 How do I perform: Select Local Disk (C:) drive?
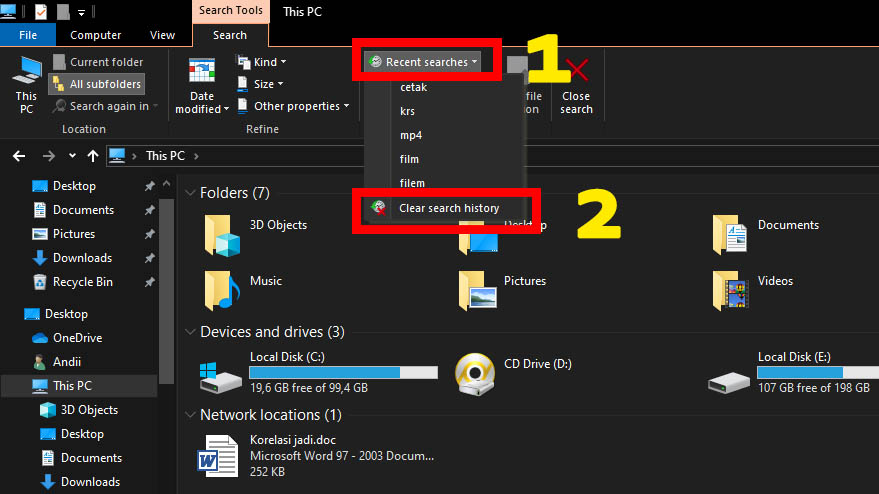[x=318, y=372]
